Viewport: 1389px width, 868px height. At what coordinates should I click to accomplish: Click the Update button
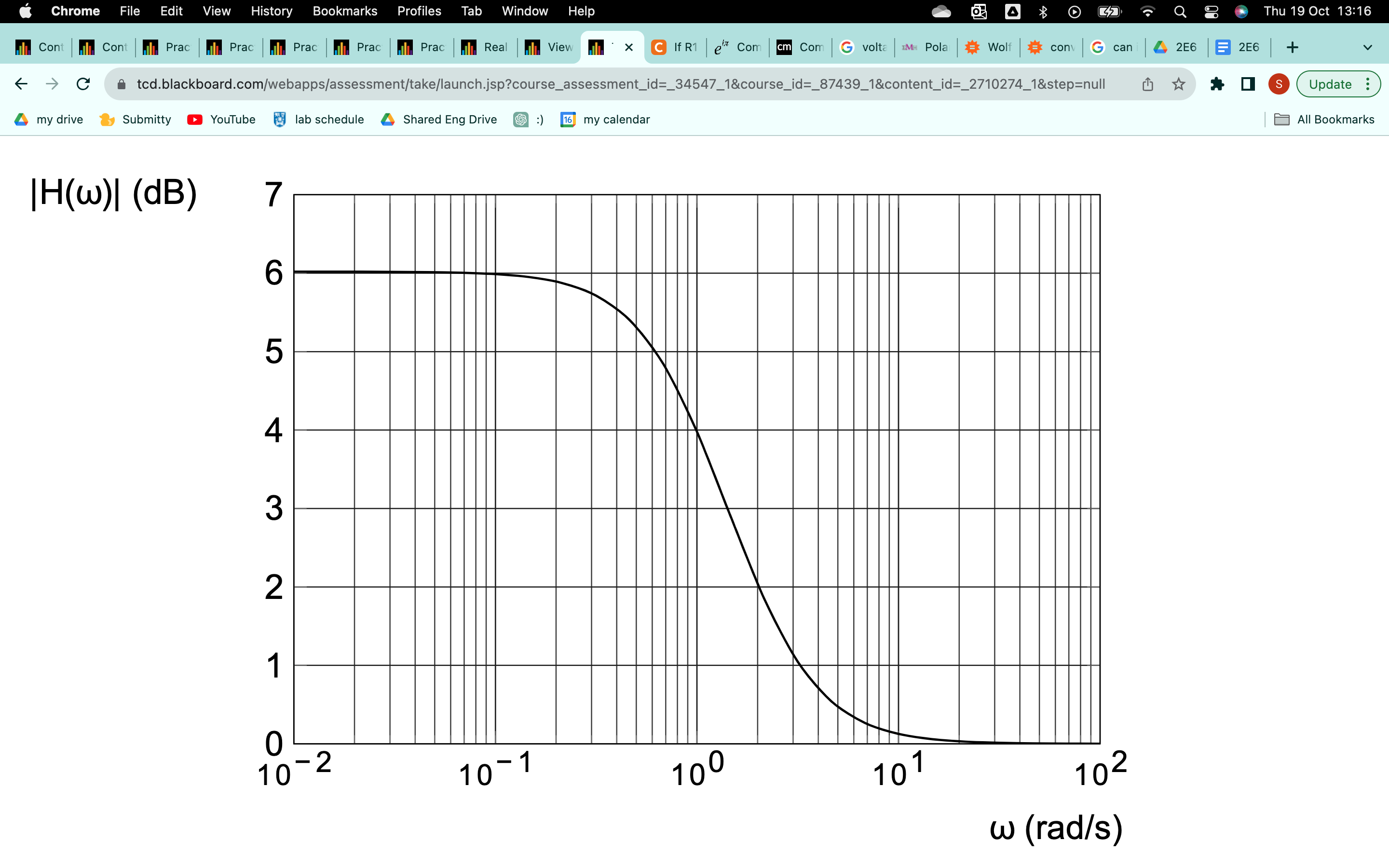click(x=1329, y=84)
